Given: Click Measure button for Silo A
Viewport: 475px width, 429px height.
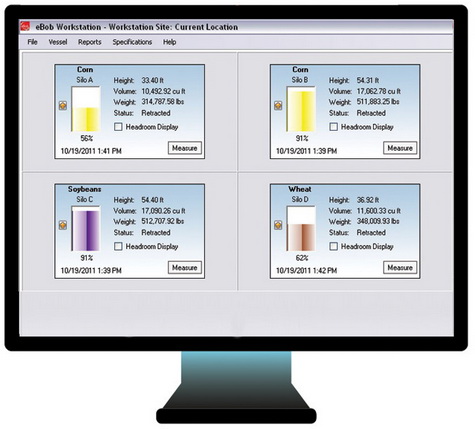Looking at the screenshot, I should point(185,148).
